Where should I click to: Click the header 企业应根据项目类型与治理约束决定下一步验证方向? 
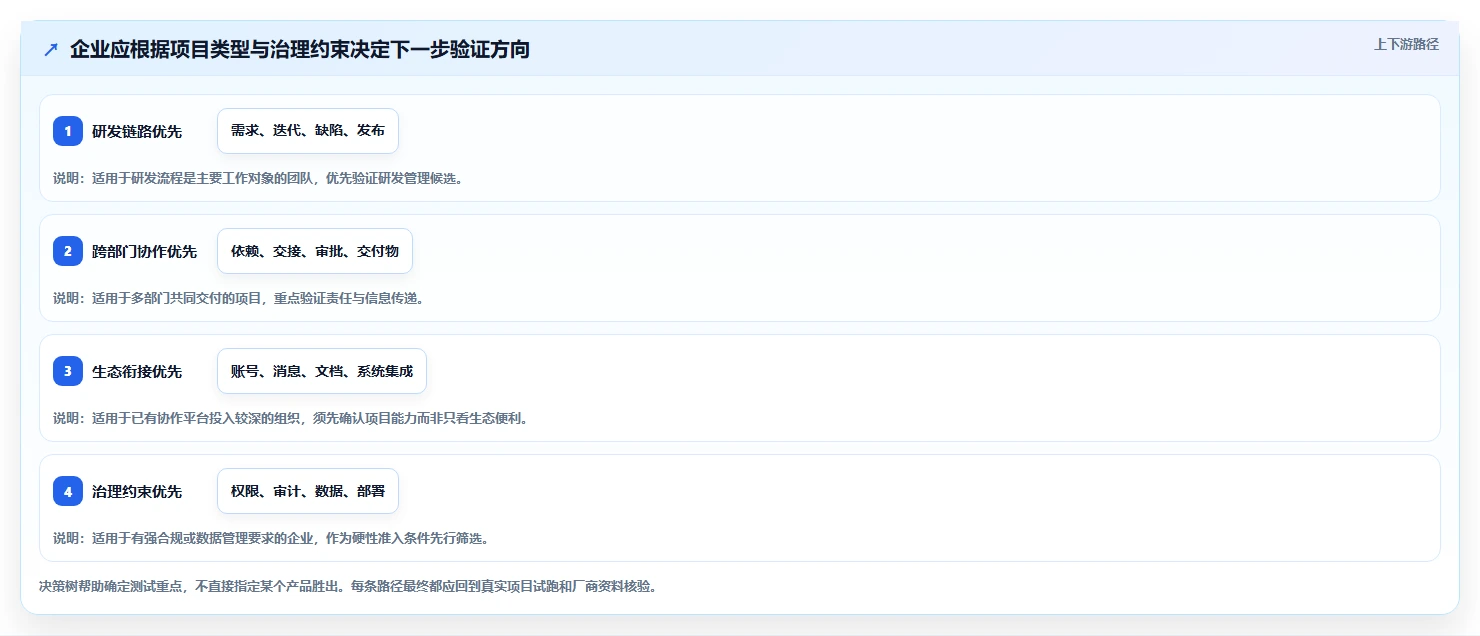coord(300,50)
